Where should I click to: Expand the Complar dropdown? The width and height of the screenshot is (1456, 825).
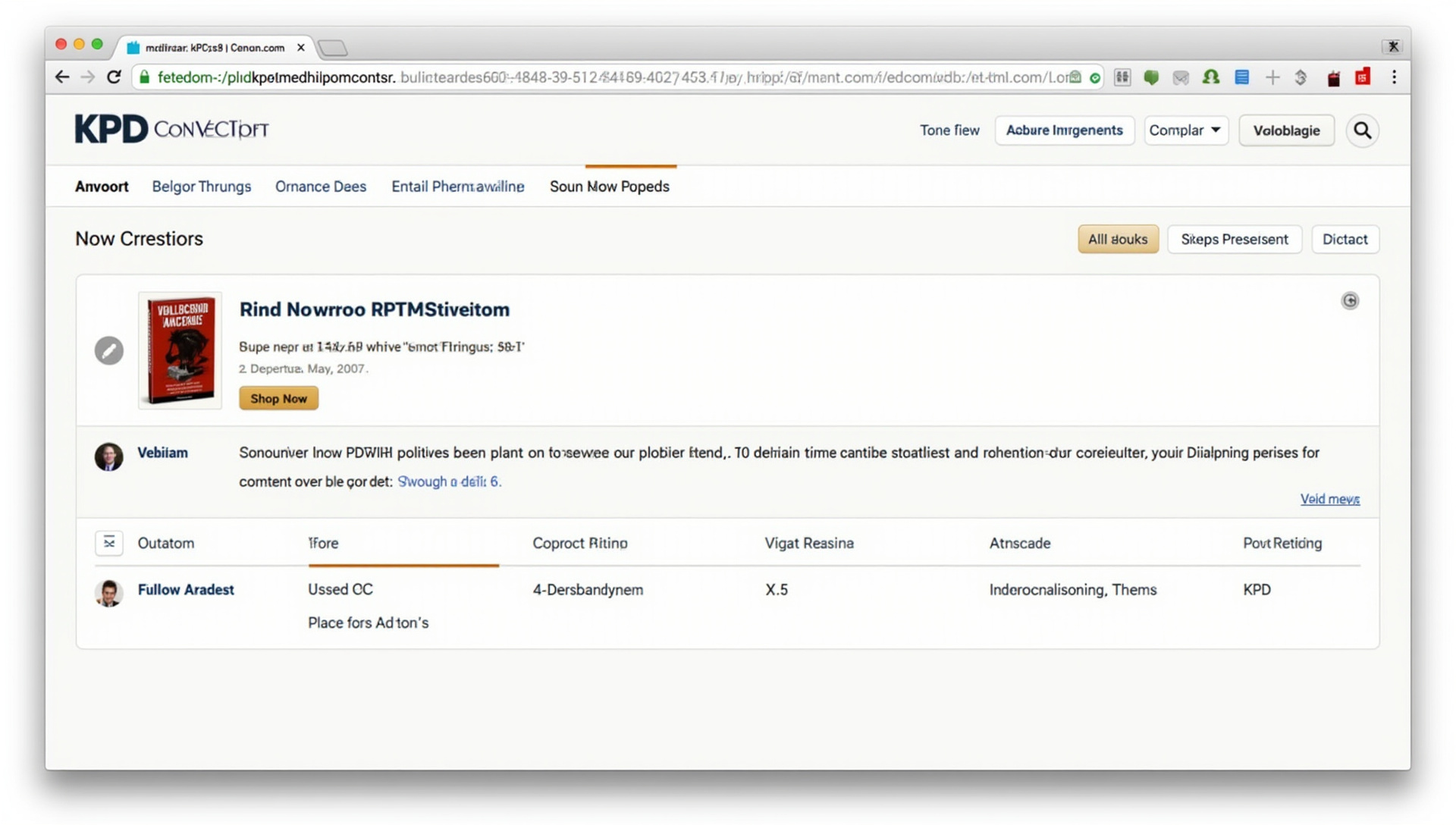pyautogui.click(x=1185, y=130)
